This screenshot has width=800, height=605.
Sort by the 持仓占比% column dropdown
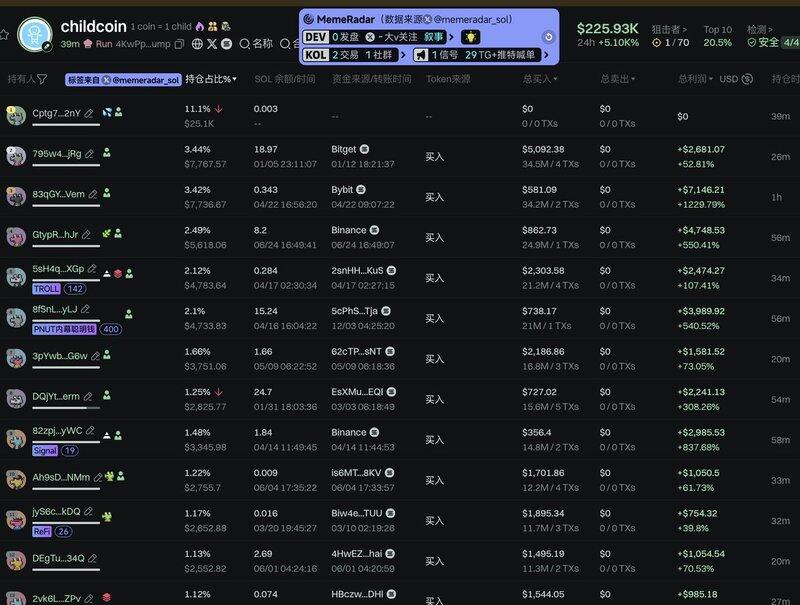pos(210,79)
